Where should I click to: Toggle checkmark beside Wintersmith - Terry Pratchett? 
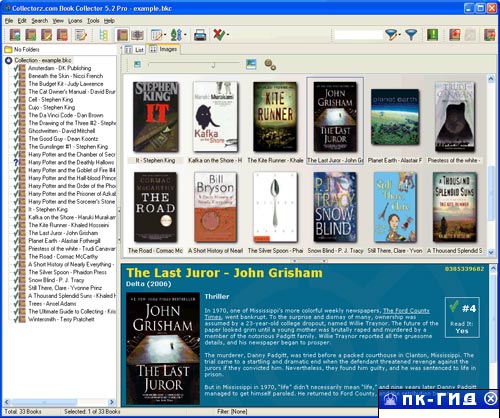pos(15,319)
